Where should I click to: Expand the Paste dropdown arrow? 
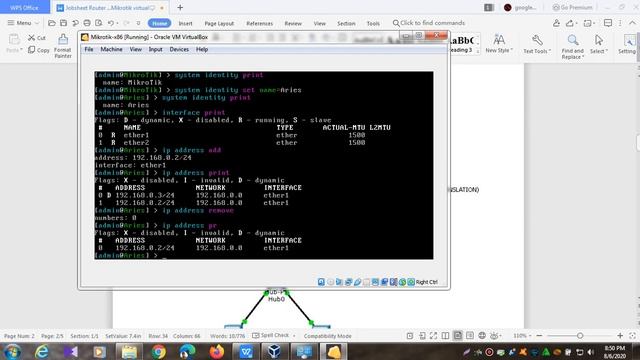[x=21, y=50]
